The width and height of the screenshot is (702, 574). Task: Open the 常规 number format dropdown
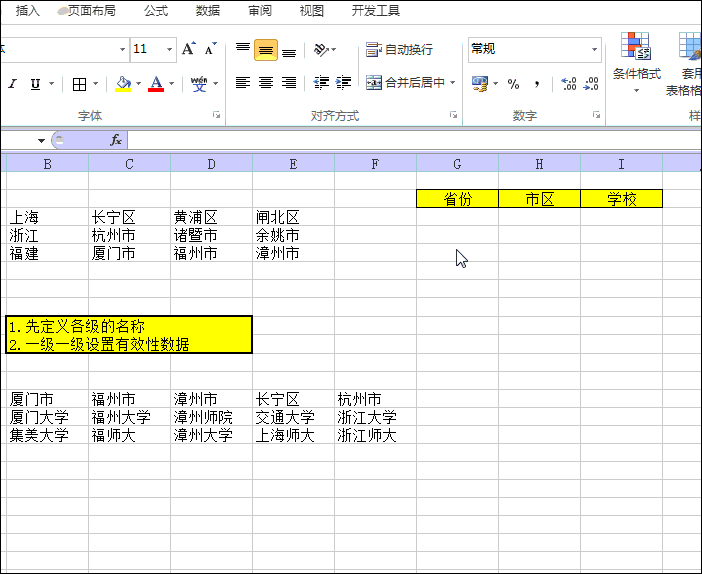[595, 49]
